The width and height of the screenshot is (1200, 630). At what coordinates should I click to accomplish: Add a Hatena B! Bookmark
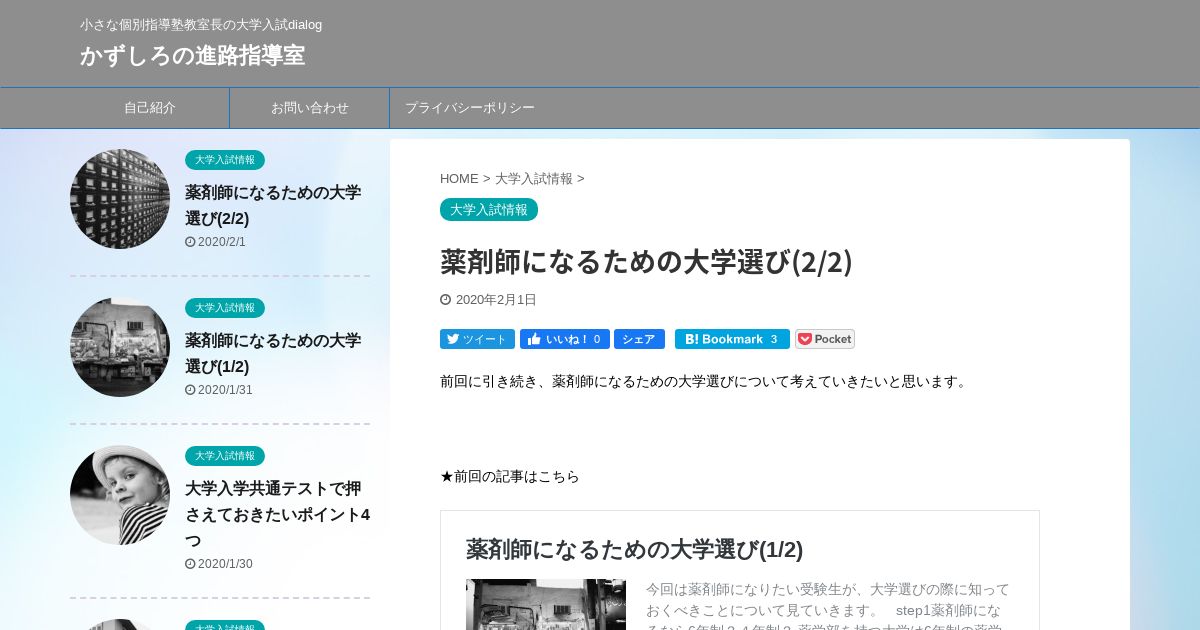pyautogui.click(x=732, y=339)
